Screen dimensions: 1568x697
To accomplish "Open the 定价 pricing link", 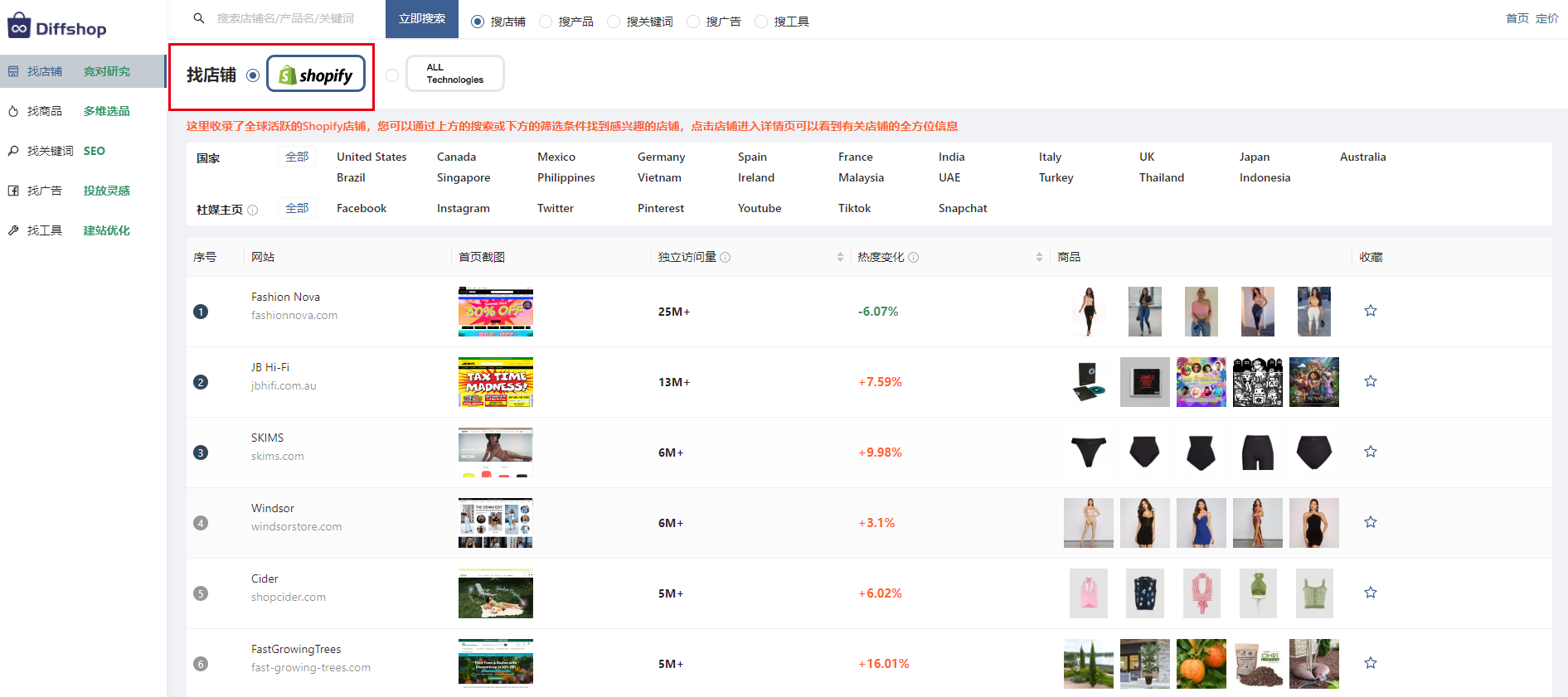I will 1546,18.
